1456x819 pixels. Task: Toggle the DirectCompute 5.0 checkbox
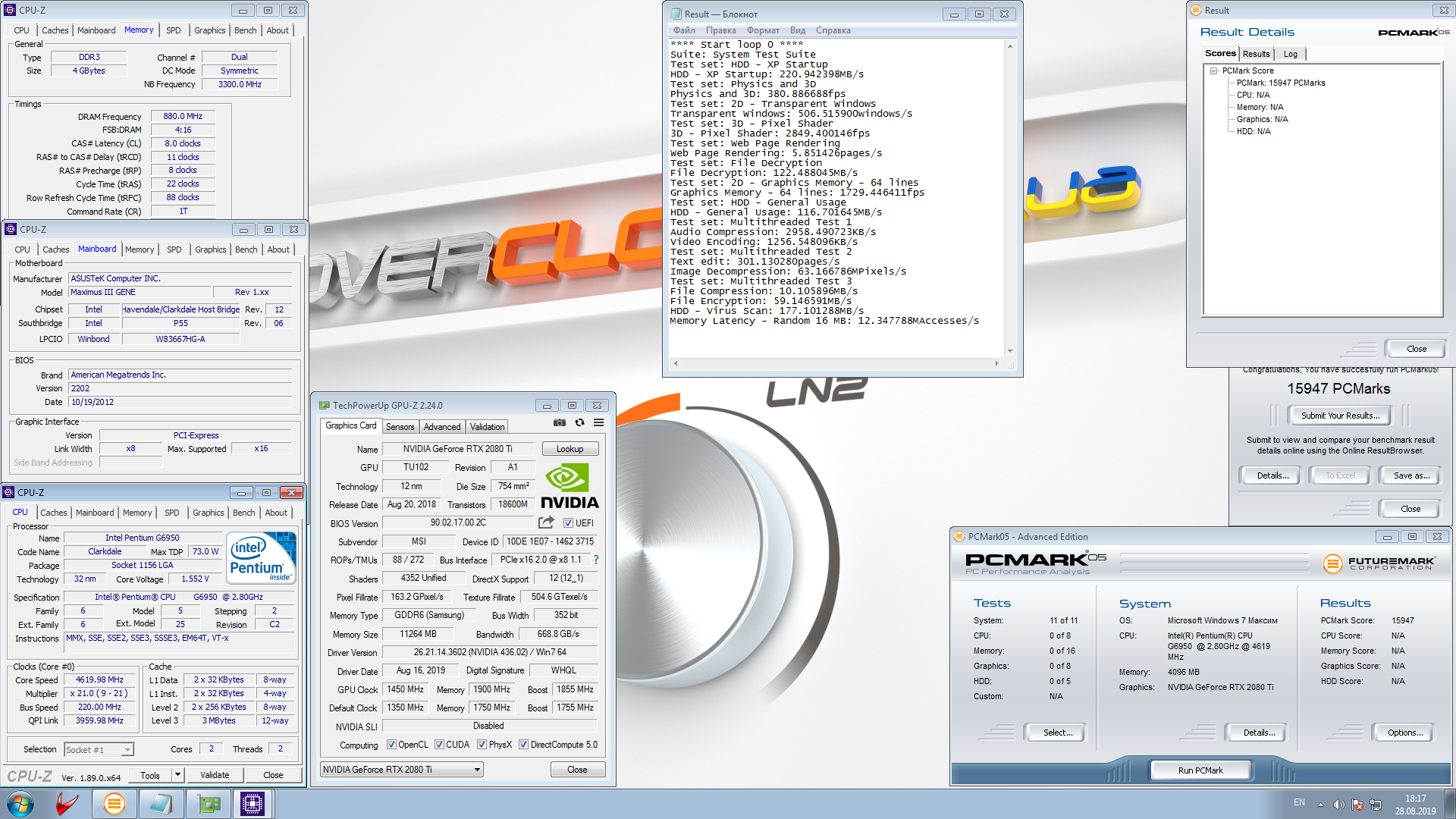point(523,745)
